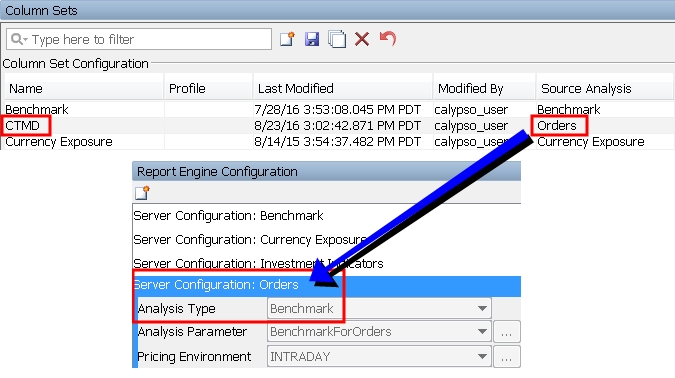Image resolution: width=675 pixels, height=378 pixels.
Task: Sort by the Profile column header
Action: (x=208, y=88)
